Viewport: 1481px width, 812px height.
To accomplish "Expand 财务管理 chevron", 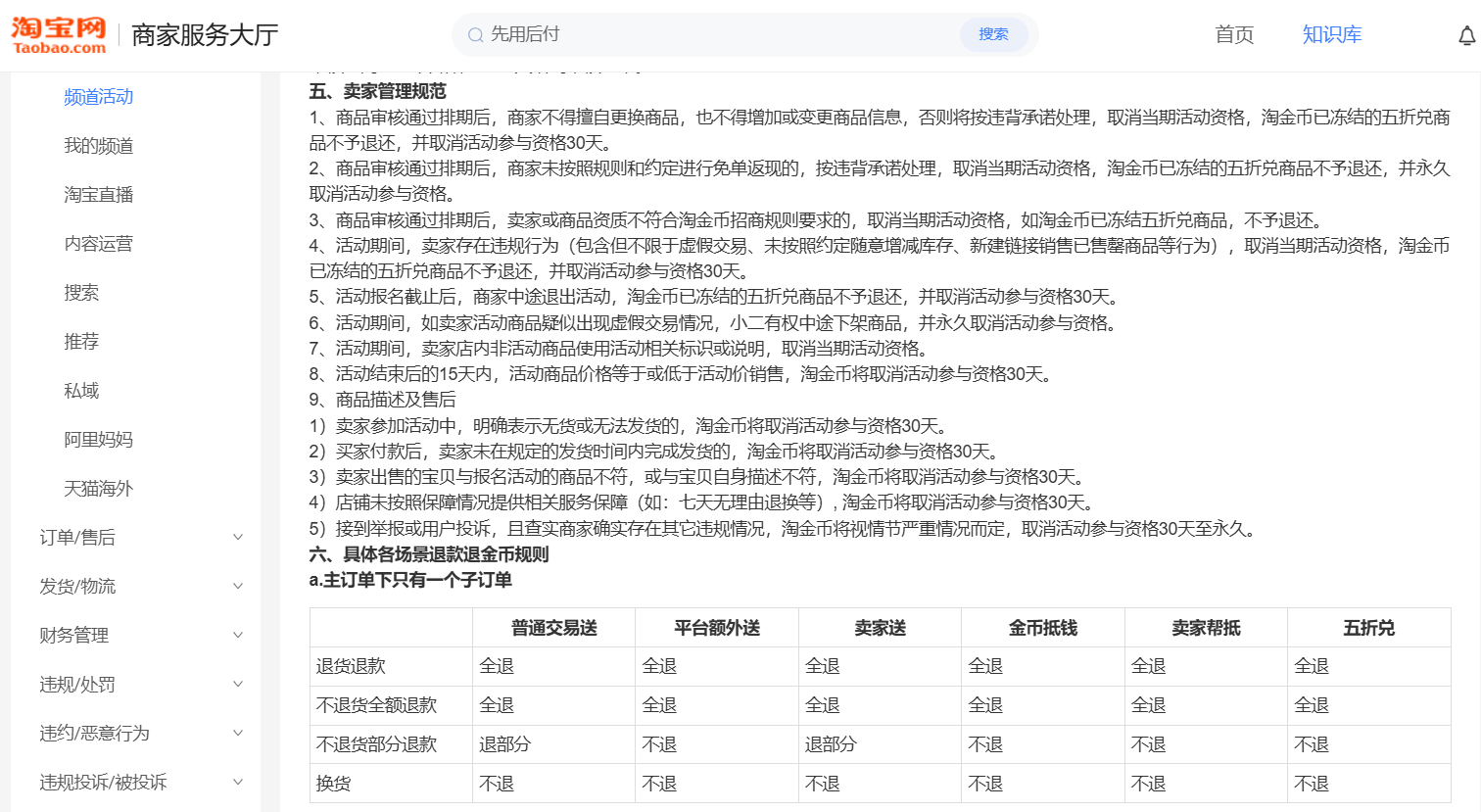I will (x=237, y=635).
